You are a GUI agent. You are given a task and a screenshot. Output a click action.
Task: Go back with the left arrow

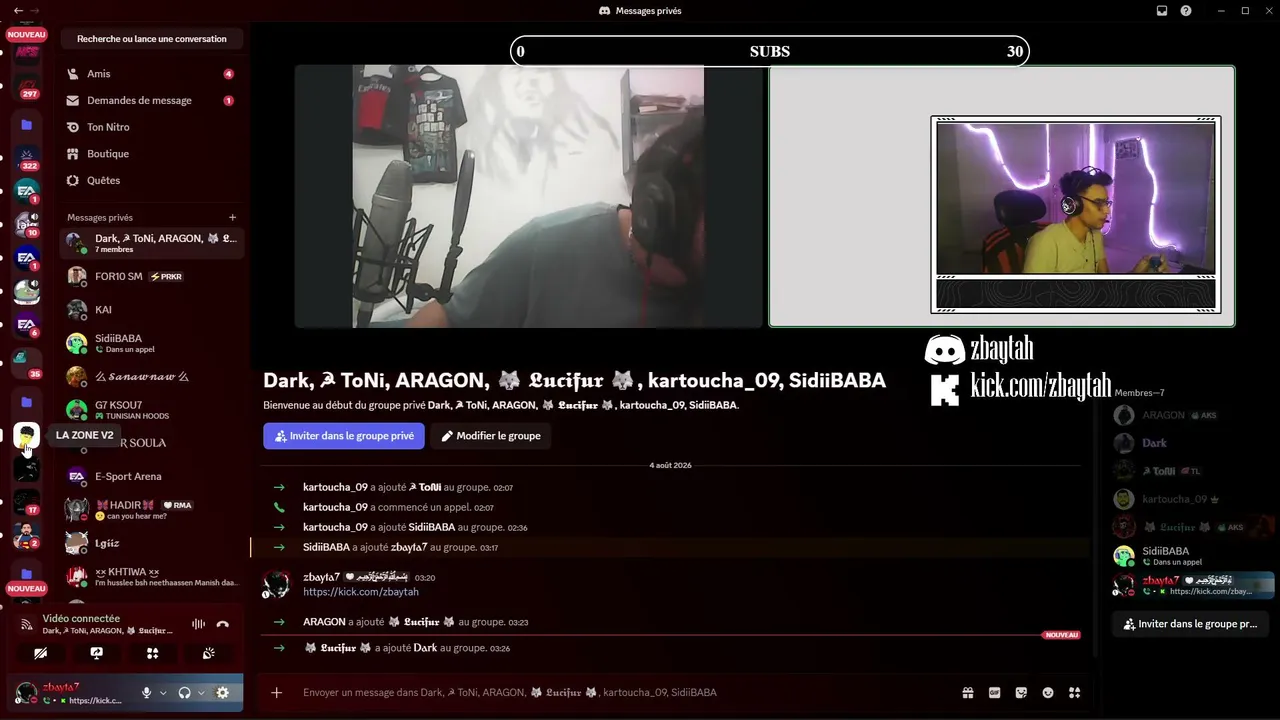click(x=18, y=10)
